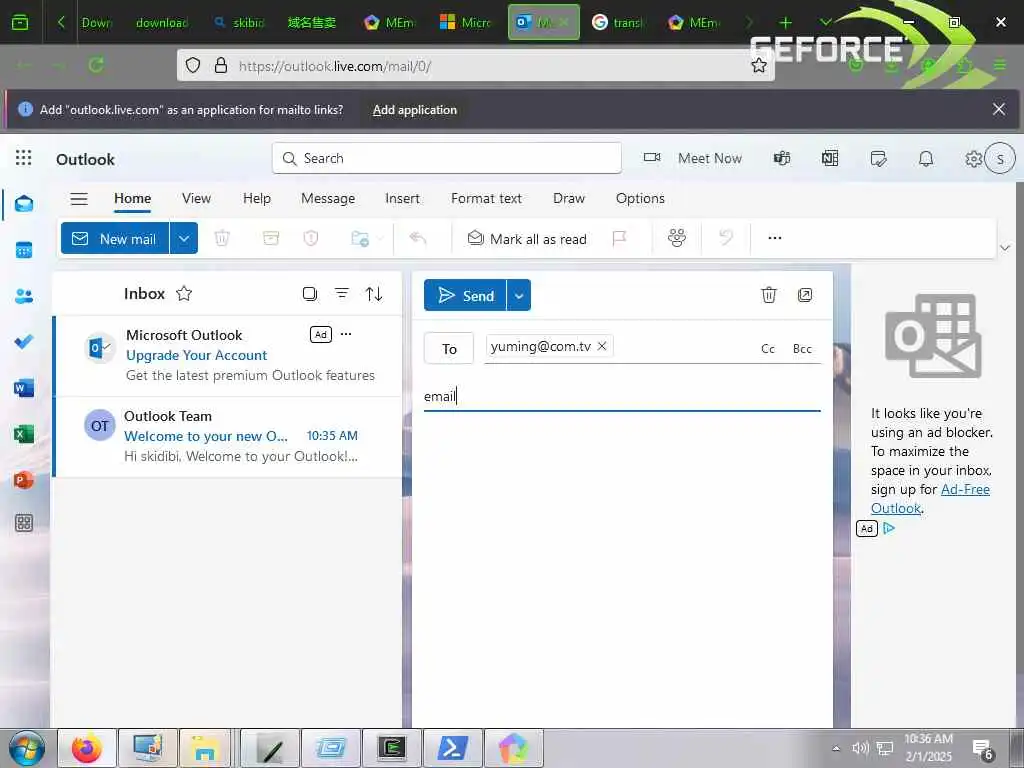The image size is (1024, 768).
Task: Start a Meet Now video call
Action: click(692, 158)
